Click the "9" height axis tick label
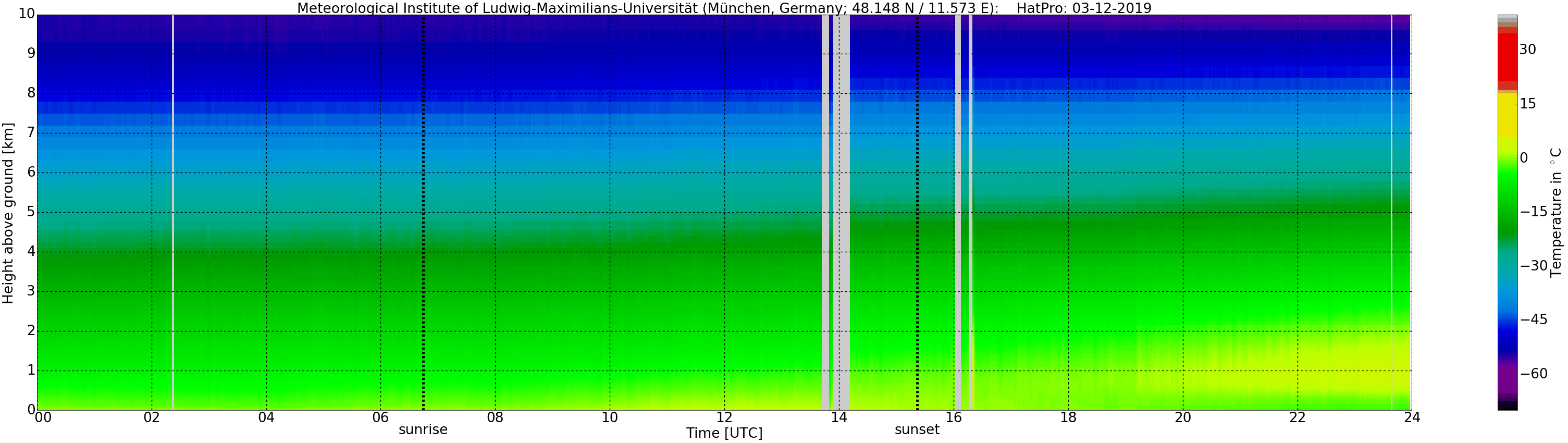The height and width of the screenshot is (443, 1568). (x=31, y=54)
